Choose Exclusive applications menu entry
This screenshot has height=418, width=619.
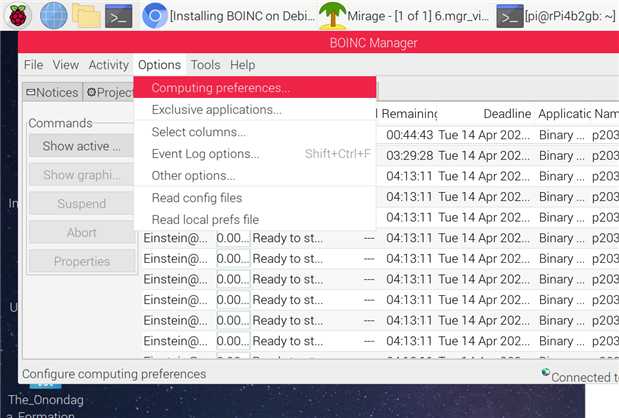click(x=217, y=110)
